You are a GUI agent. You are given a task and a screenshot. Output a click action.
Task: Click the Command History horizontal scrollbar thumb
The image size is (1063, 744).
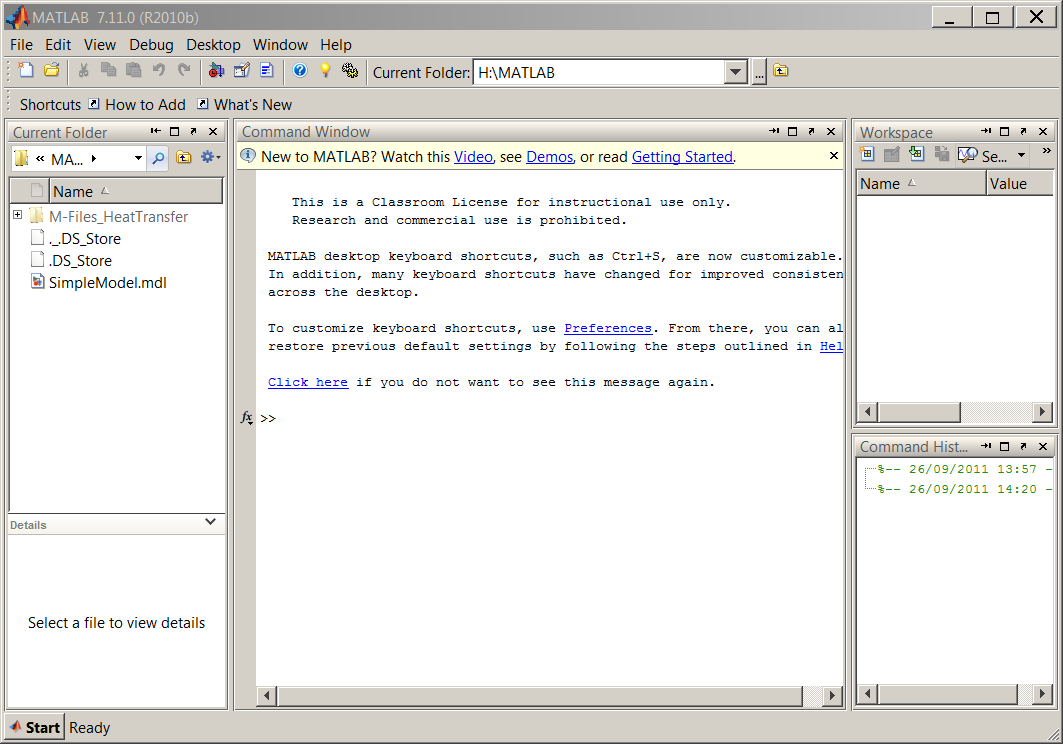(x=948, y=693)
